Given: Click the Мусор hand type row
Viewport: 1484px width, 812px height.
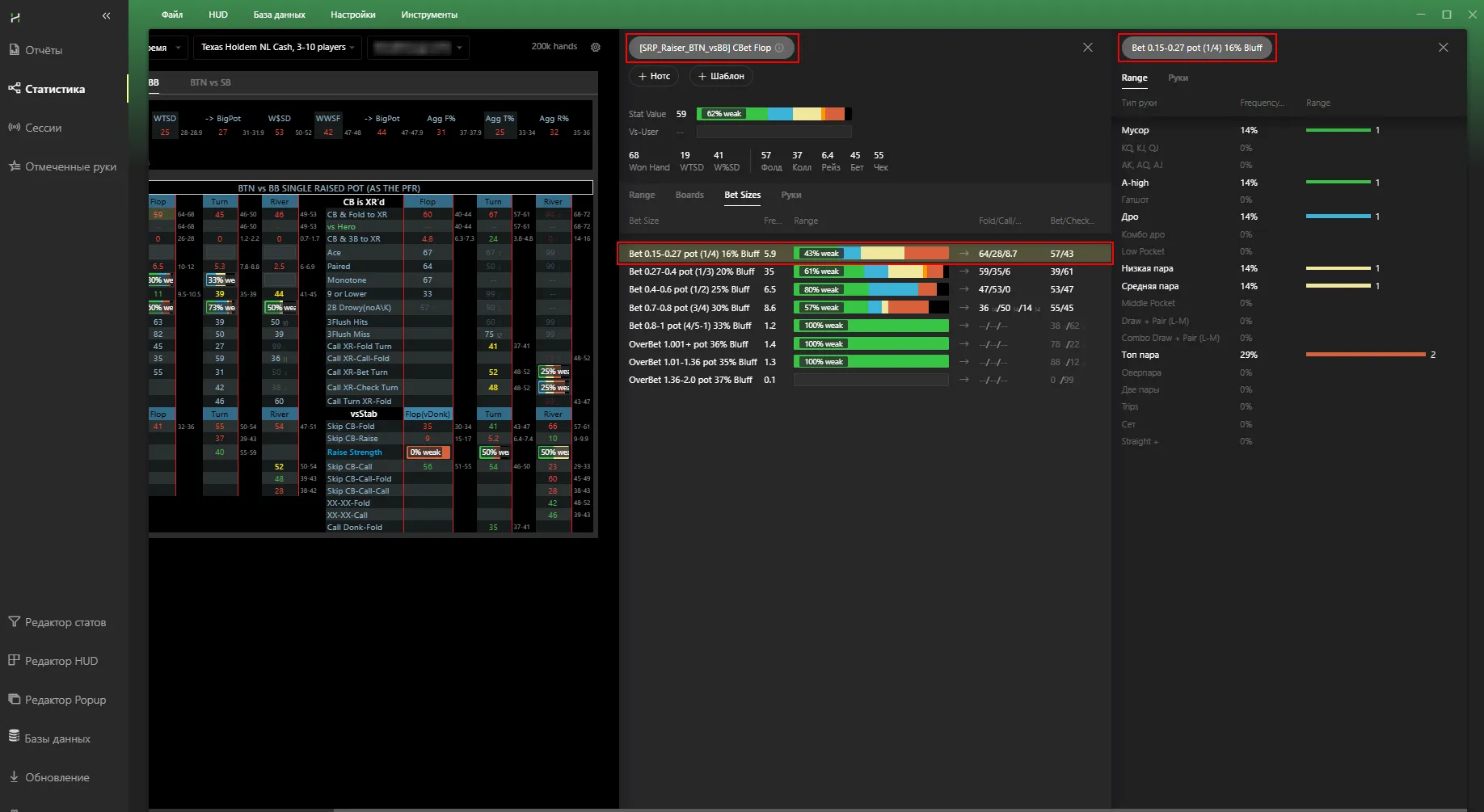Looking at the screenshot, I should click(x=1289, y=130).
